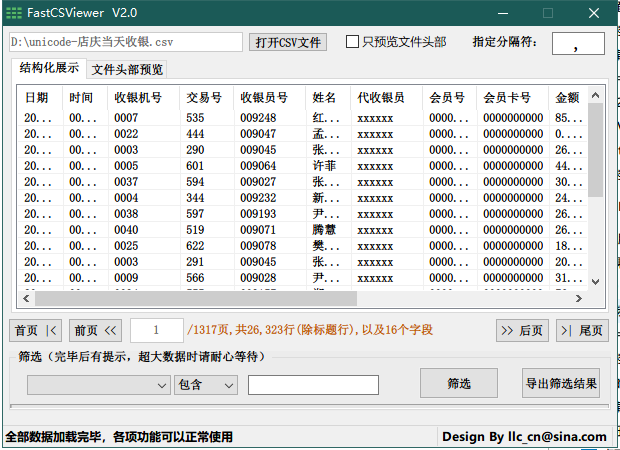Go to first page with 首页 button
This screenshot has height=450, width=620.
[36, 330]
